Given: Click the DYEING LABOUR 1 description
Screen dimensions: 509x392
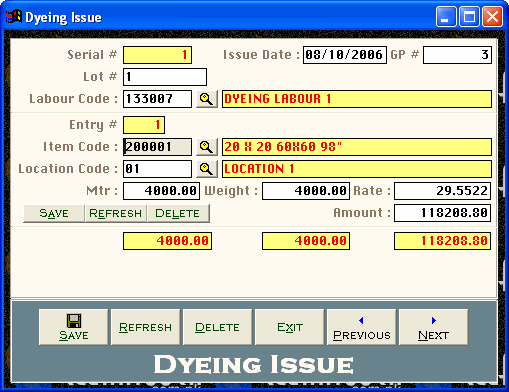Looking at the screenshot, I should tap(357, 99).
